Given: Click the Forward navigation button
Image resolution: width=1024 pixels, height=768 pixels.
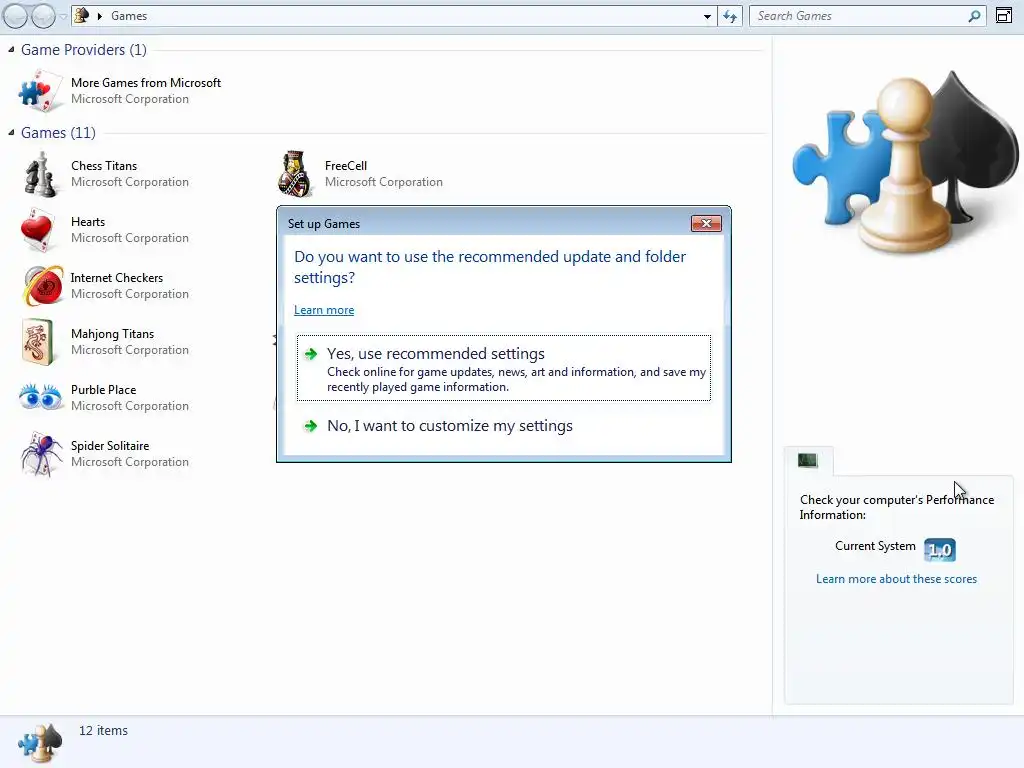Looking at the screenshot, I should point(43,16).
